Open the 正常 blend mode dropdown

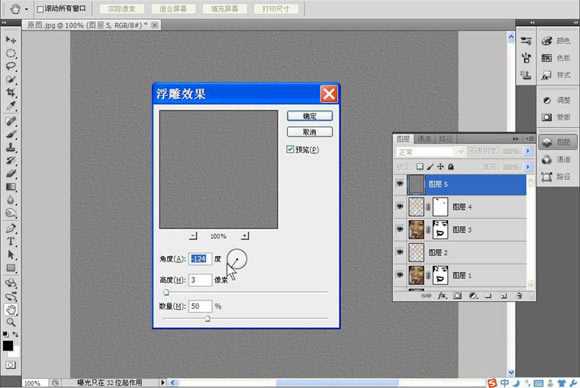click(x=431, y=152)
